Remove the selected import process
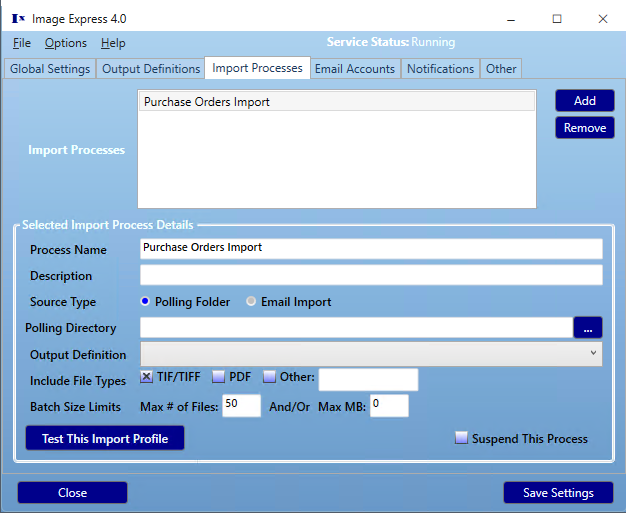The width and height of the screenshot is (626, 513). pyautogui.click(x=584, y=128)
